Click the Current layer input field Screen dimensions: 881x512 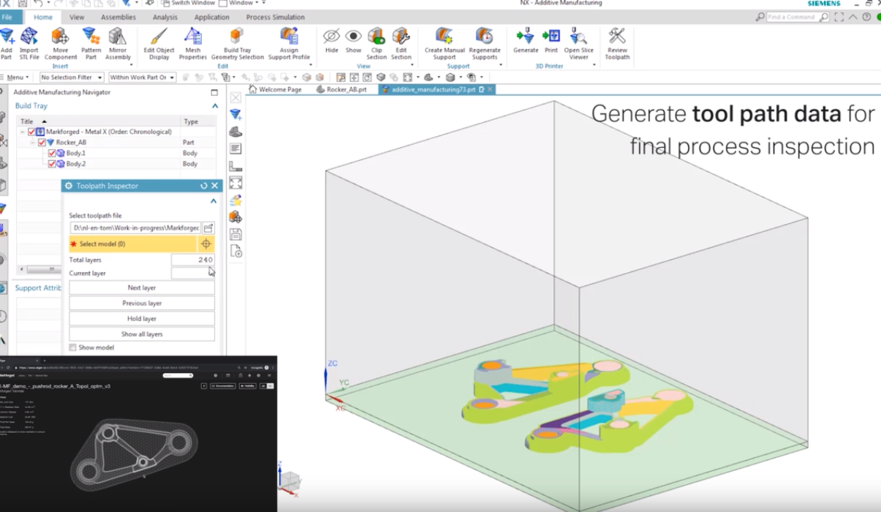[x=193, y=273]
